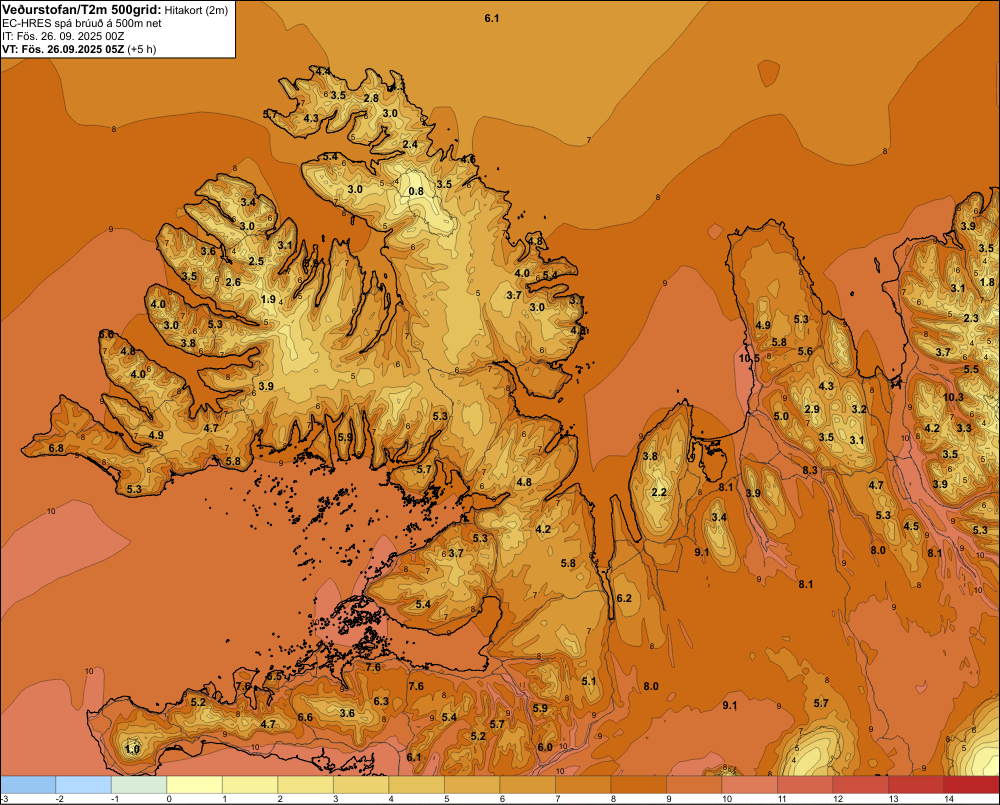Click the initial time 'IT: Fös. 26. 09. 2025 00Z'
Viewport: 1000px width, 805px height.
(63, 36)
